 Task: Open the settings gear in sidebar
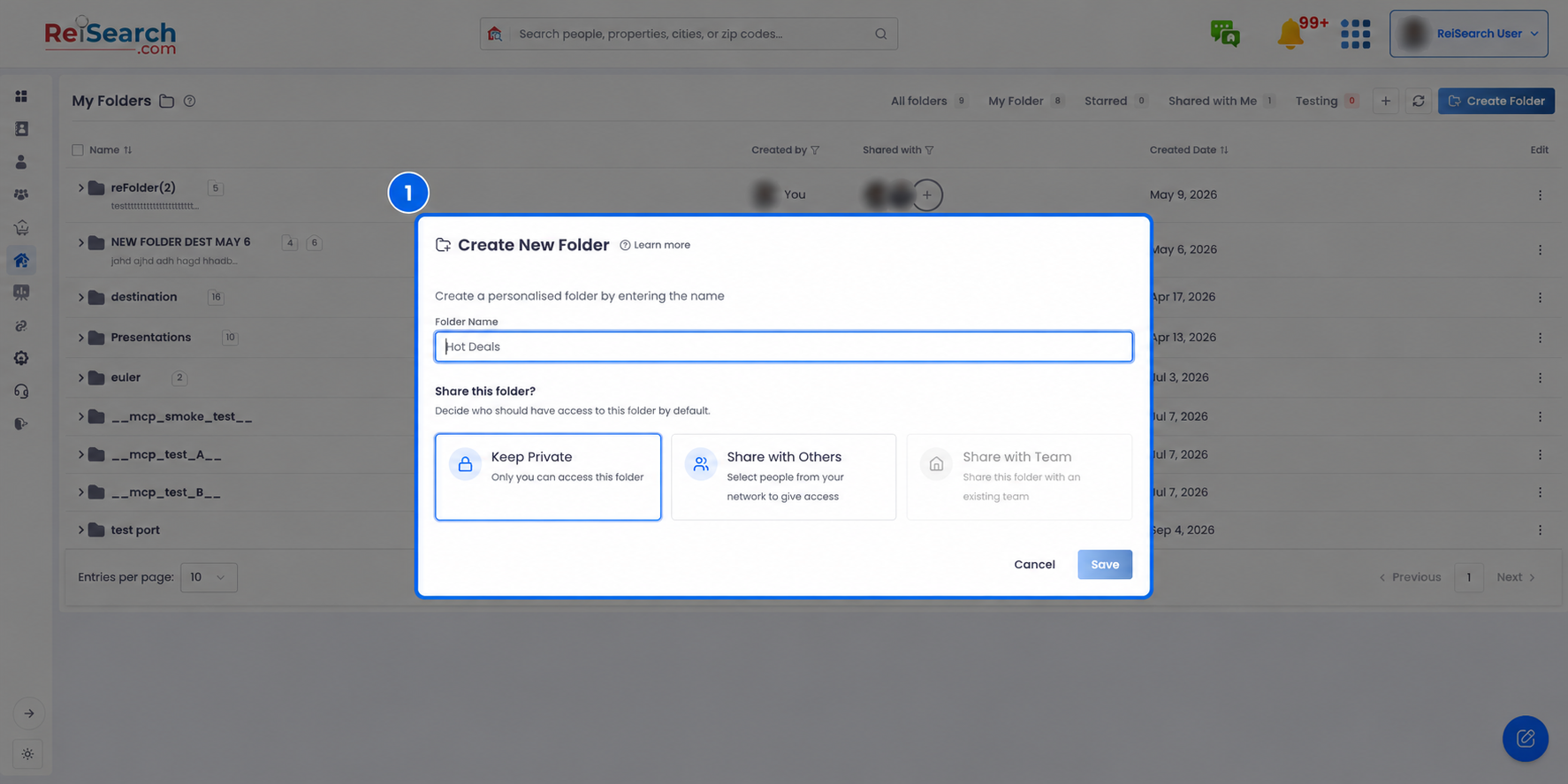pyautogui.click(x=21, y=358)
